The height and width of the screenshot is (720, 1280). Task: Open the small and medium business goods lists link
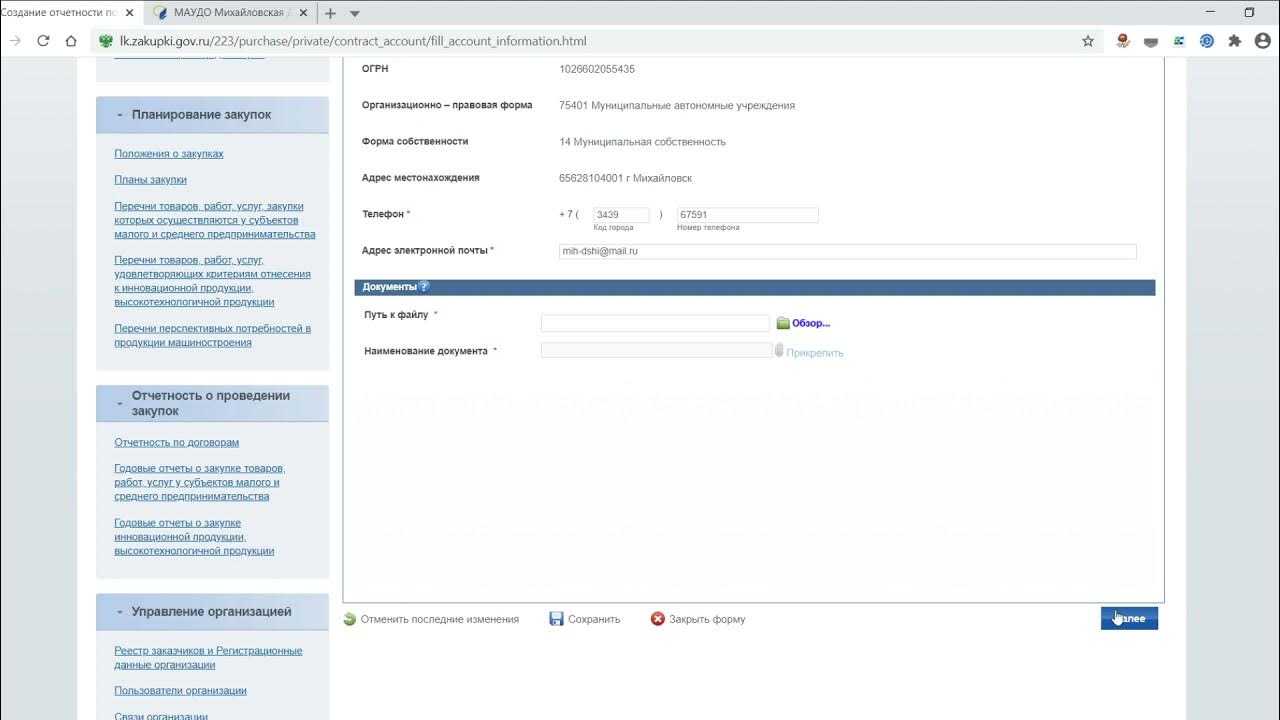coord(215,220)
